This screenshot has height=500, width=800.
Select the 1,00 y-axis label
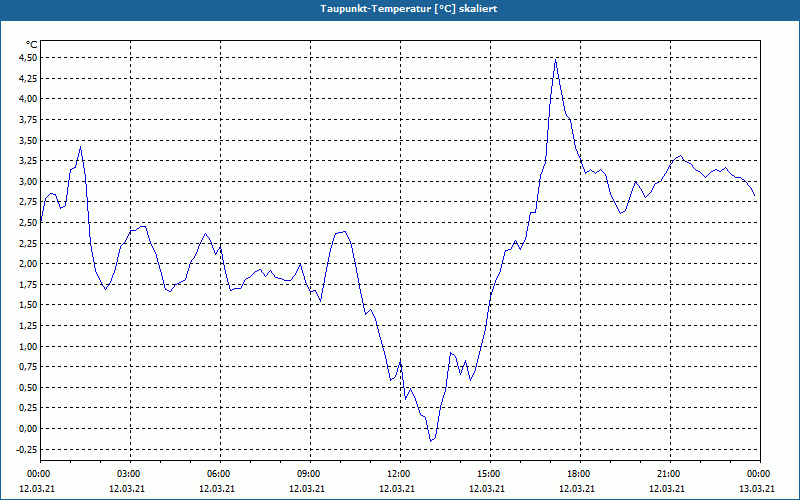point(29,346)
